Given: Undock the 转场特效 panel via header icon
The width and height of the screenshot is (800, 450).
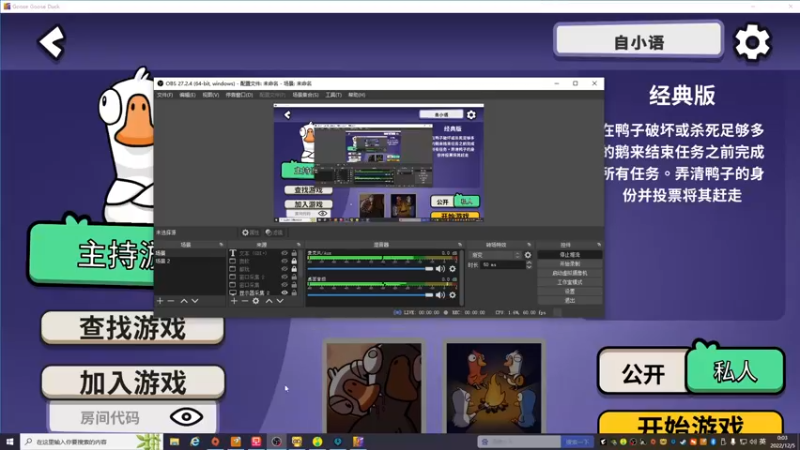Looking at the screenshot, I should (x=529, y=245).
